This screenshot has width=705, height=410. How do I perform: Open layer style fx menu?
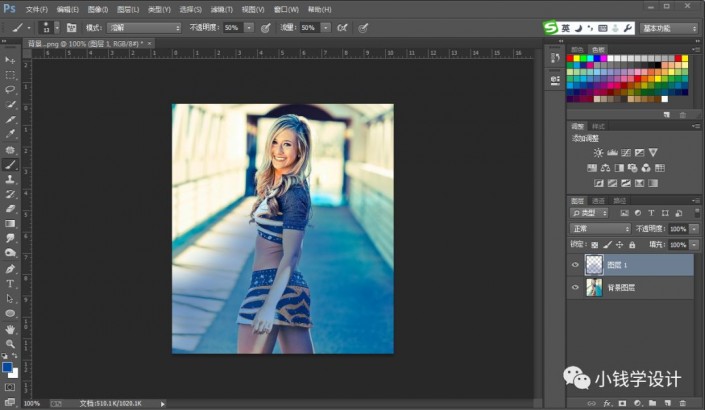(607, 403)
